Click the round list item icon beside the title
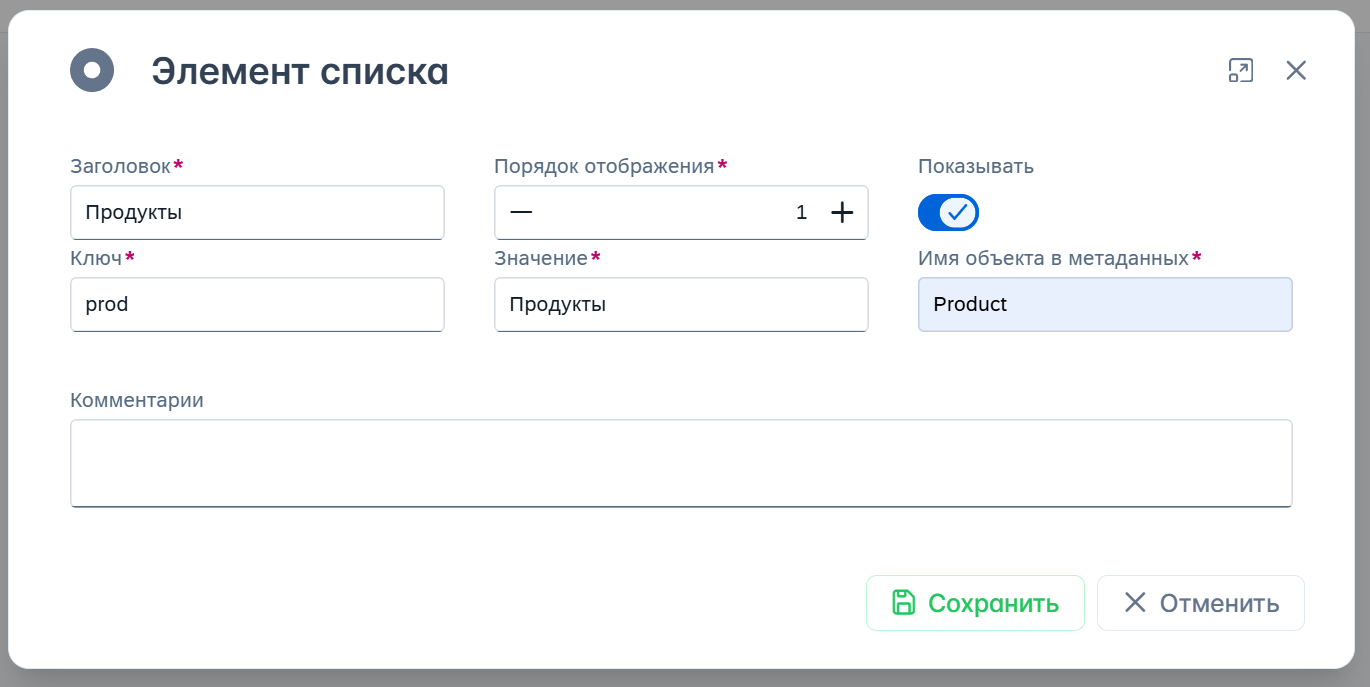This screenshot has width=1370, height=687. tap(92, 71)
